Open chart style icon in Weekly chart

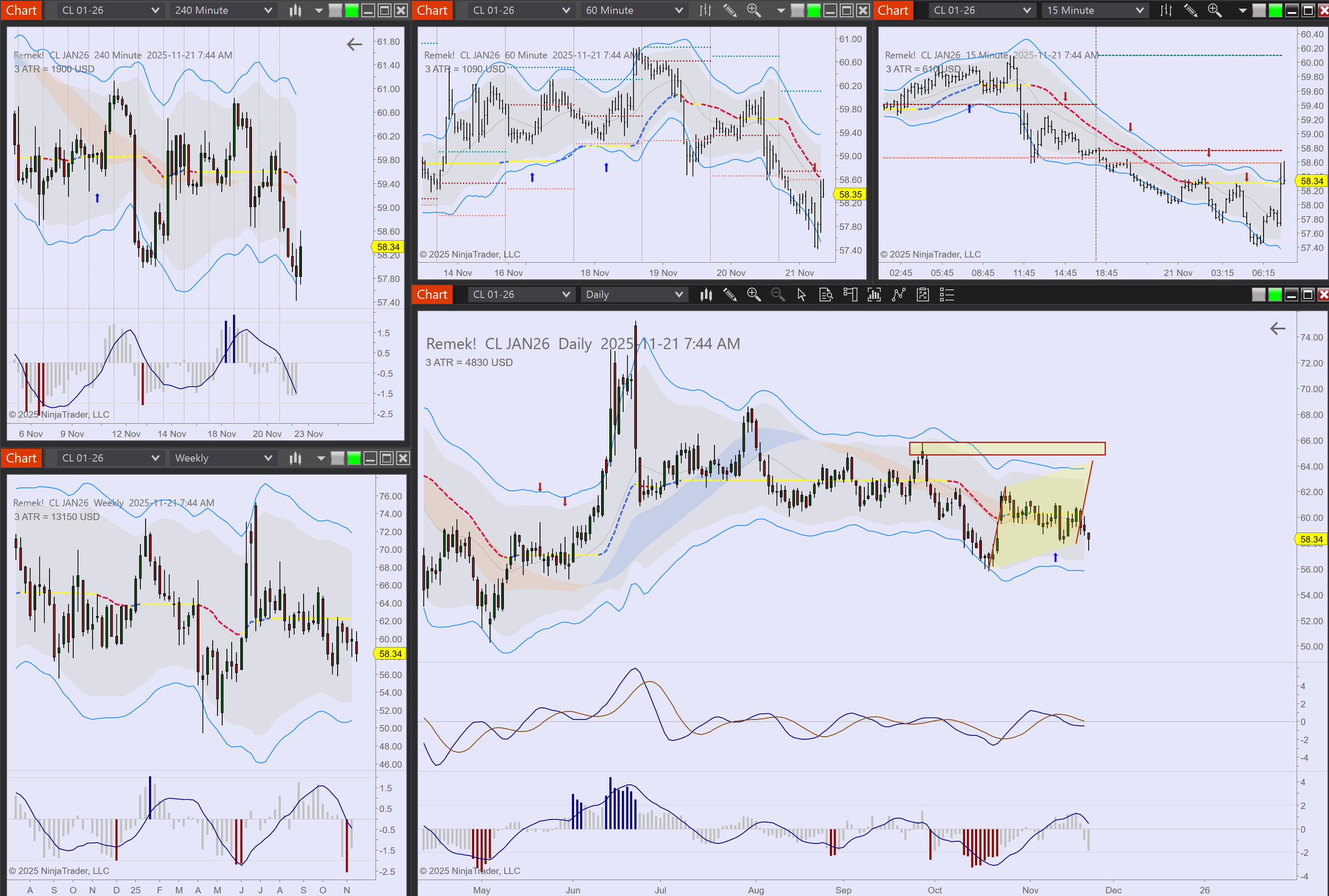pos(295,458)
